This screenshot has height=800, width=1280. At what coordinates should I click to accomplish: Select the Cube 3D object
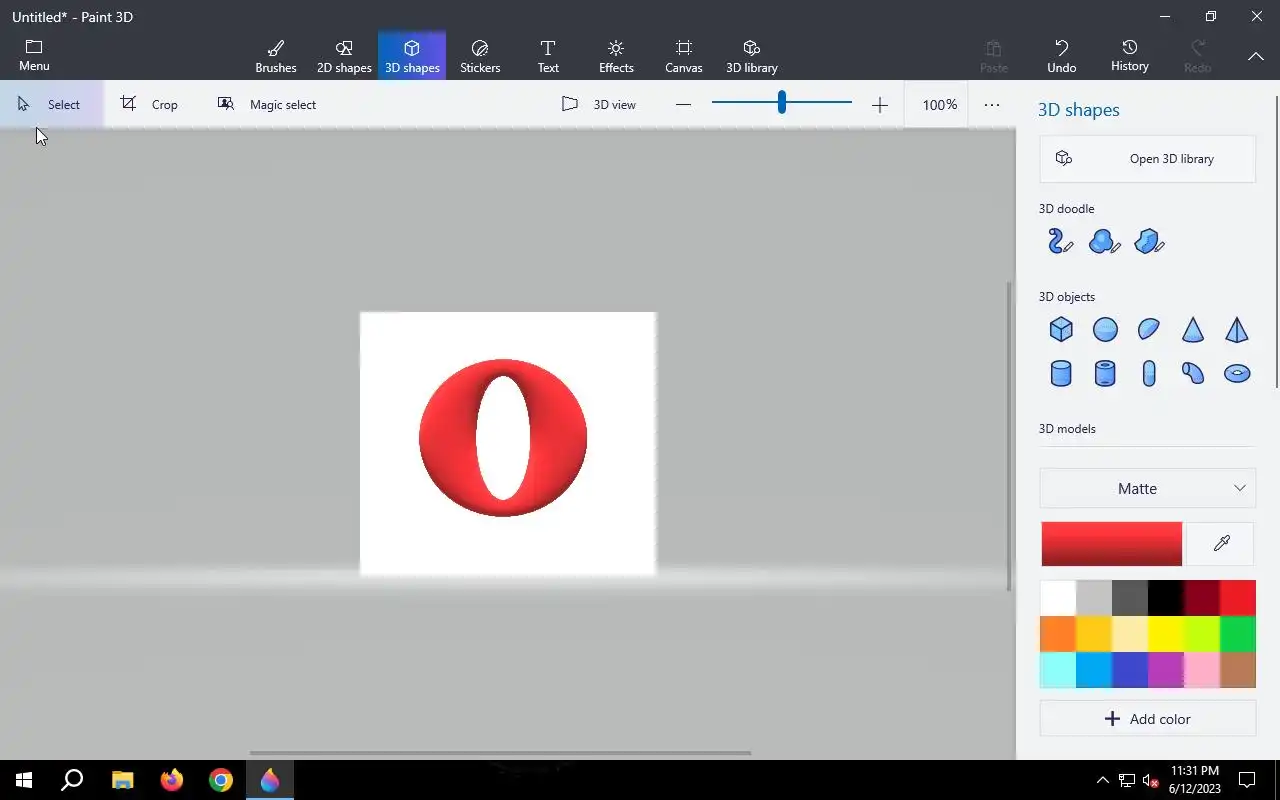pyautogui.click(x=1061, y=329)
